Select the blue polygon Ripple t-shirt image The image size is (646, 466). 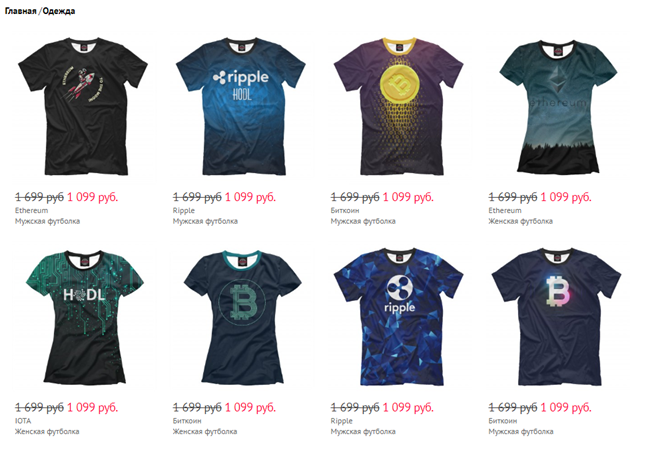click(398, 317)
